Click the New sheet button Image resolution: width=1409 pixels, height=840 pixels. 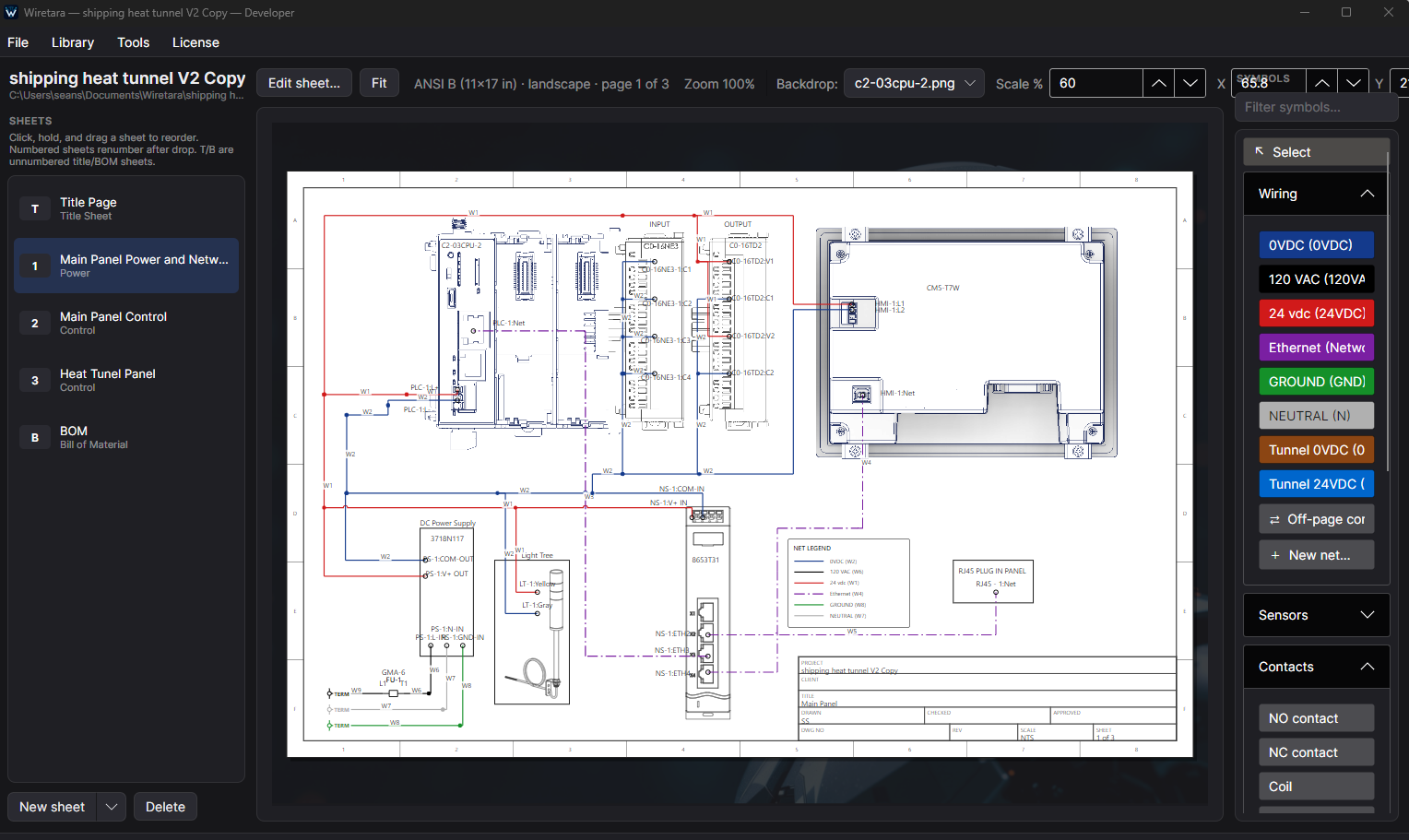coord(52,807)
